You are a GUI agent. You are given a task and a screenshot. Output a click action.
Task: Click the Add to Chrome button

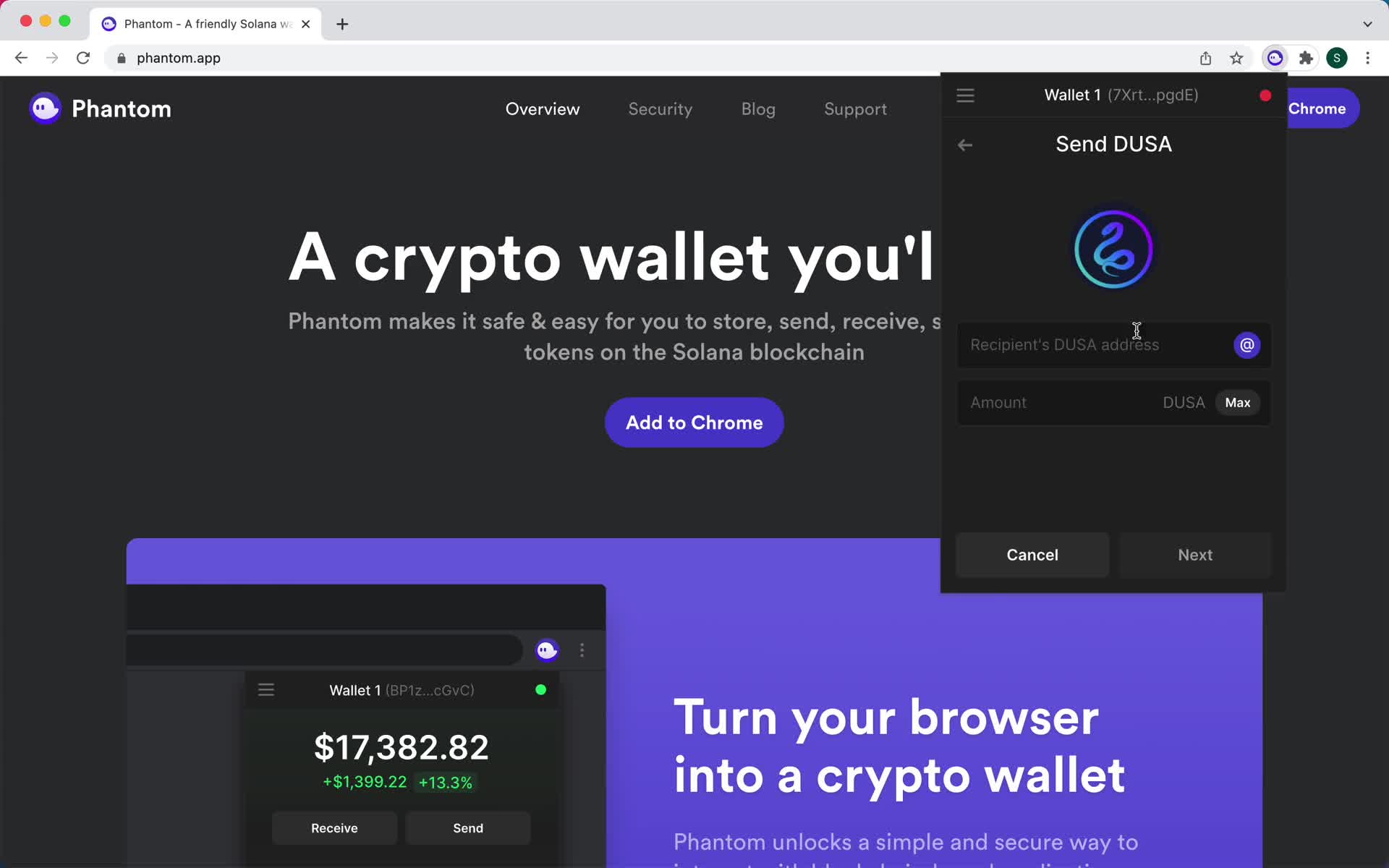click(x=694, y=422)
